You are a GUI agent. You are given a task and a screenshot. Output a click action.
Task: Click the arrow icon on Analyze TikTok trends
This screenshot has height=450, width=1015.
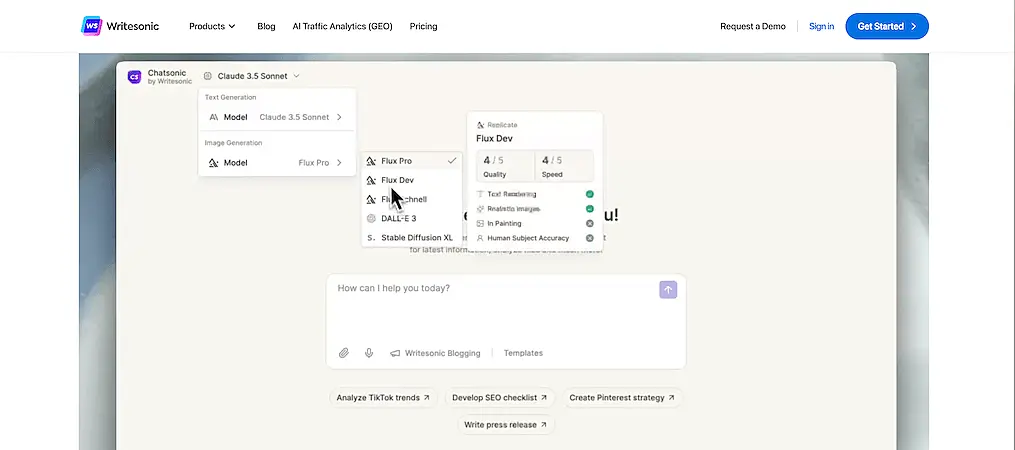(427, 398)
